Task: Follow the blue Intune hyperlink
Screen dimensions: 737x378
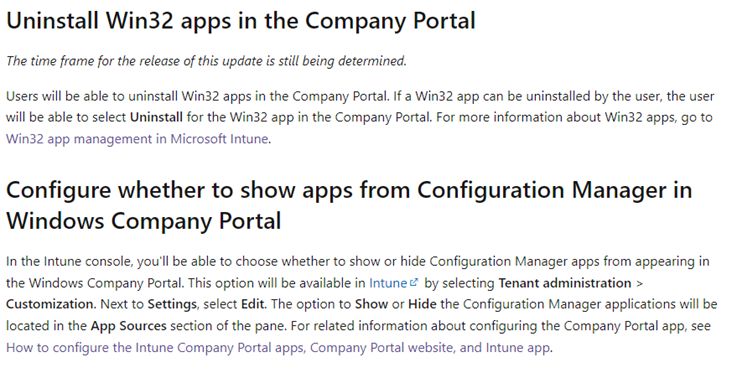Action: pos(388,283)
